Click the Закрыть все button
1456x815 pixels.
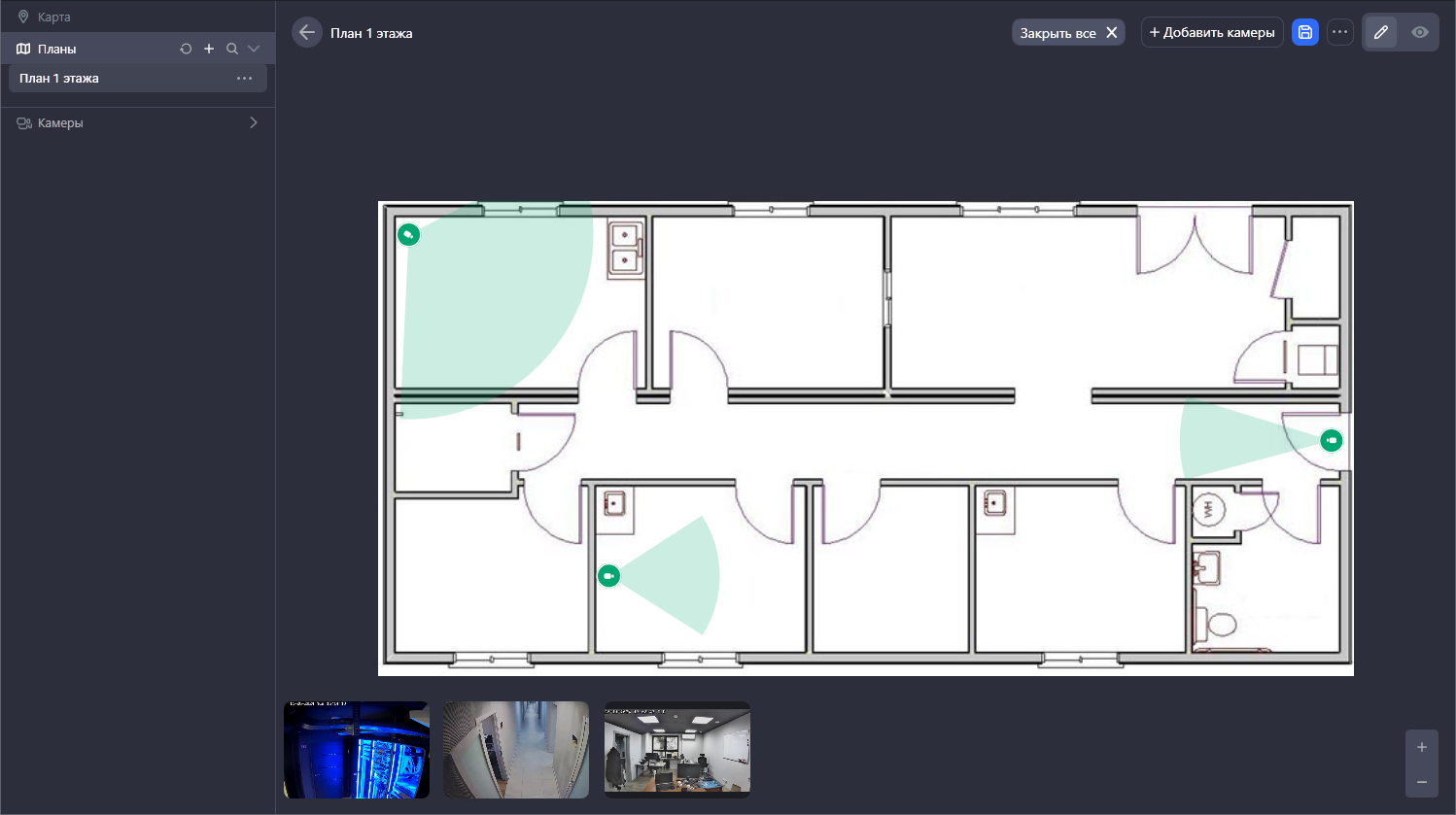tap(1068, 33)
